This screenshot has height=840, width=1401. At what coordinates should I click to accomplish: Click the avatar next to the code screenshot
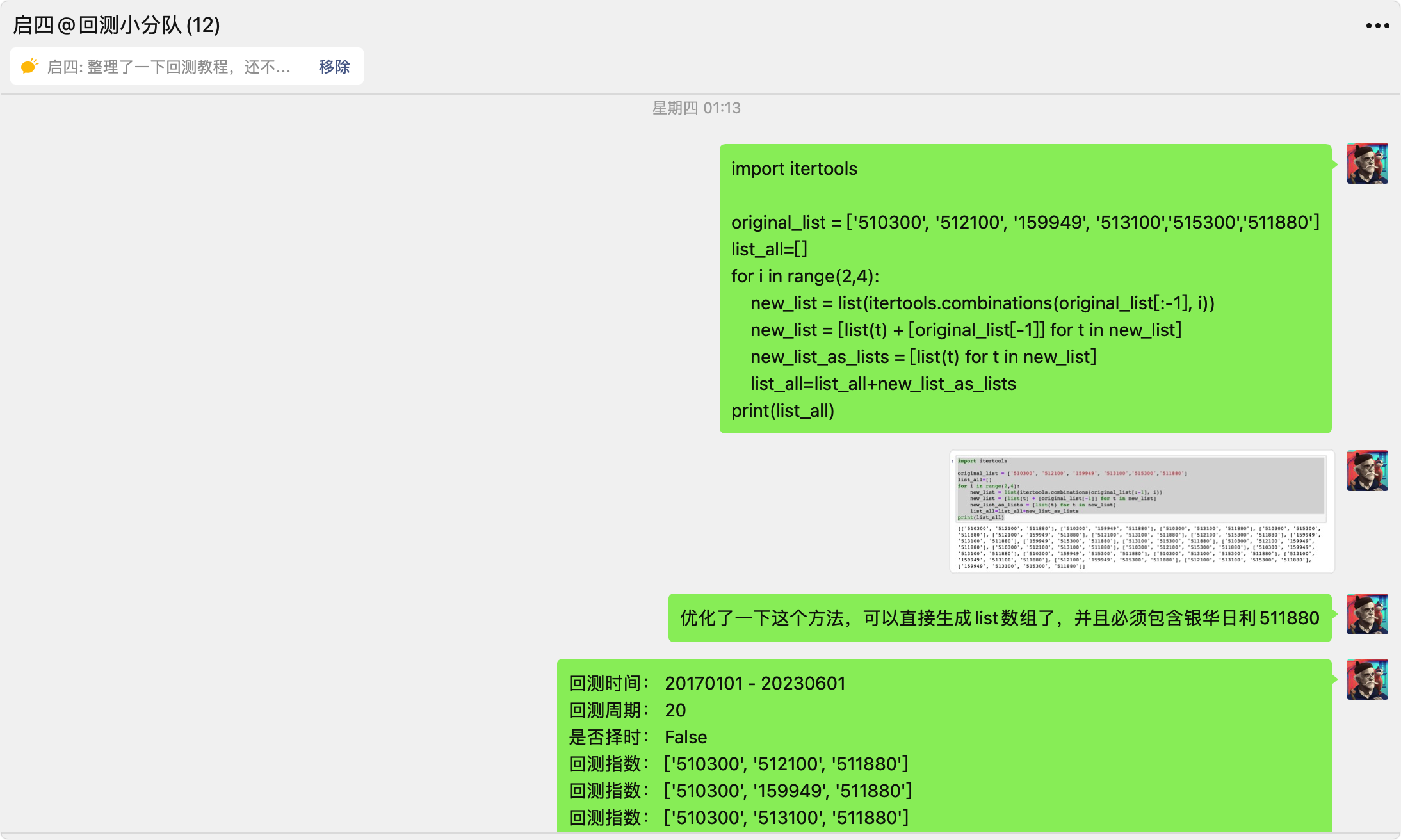pos(1367,471)
